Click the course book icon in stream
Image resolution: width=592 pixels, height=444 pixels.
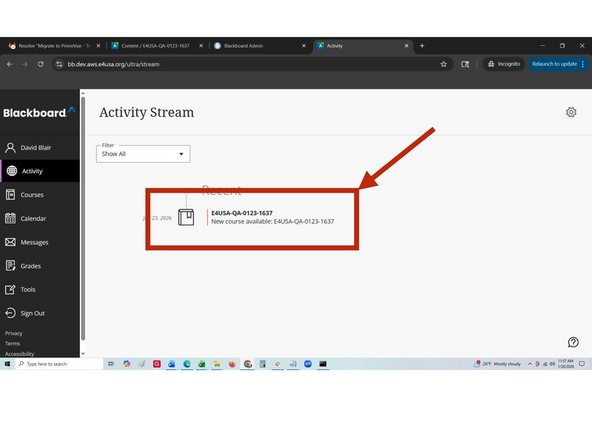click(x=186, y=217)
